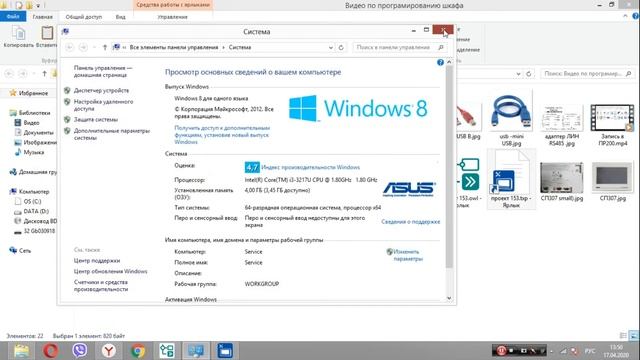Open Общий доступ ribbon tab
Viewport: 640px width, 360px height.
(x=84, y=17)
